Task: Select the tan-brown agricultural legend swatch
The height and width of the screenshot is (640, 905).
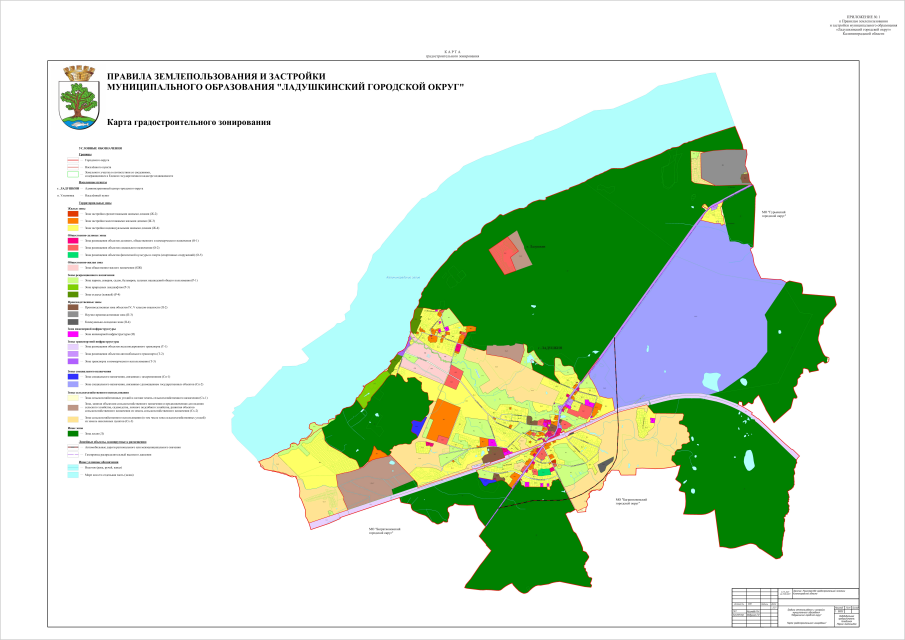Action: [73, 408]
